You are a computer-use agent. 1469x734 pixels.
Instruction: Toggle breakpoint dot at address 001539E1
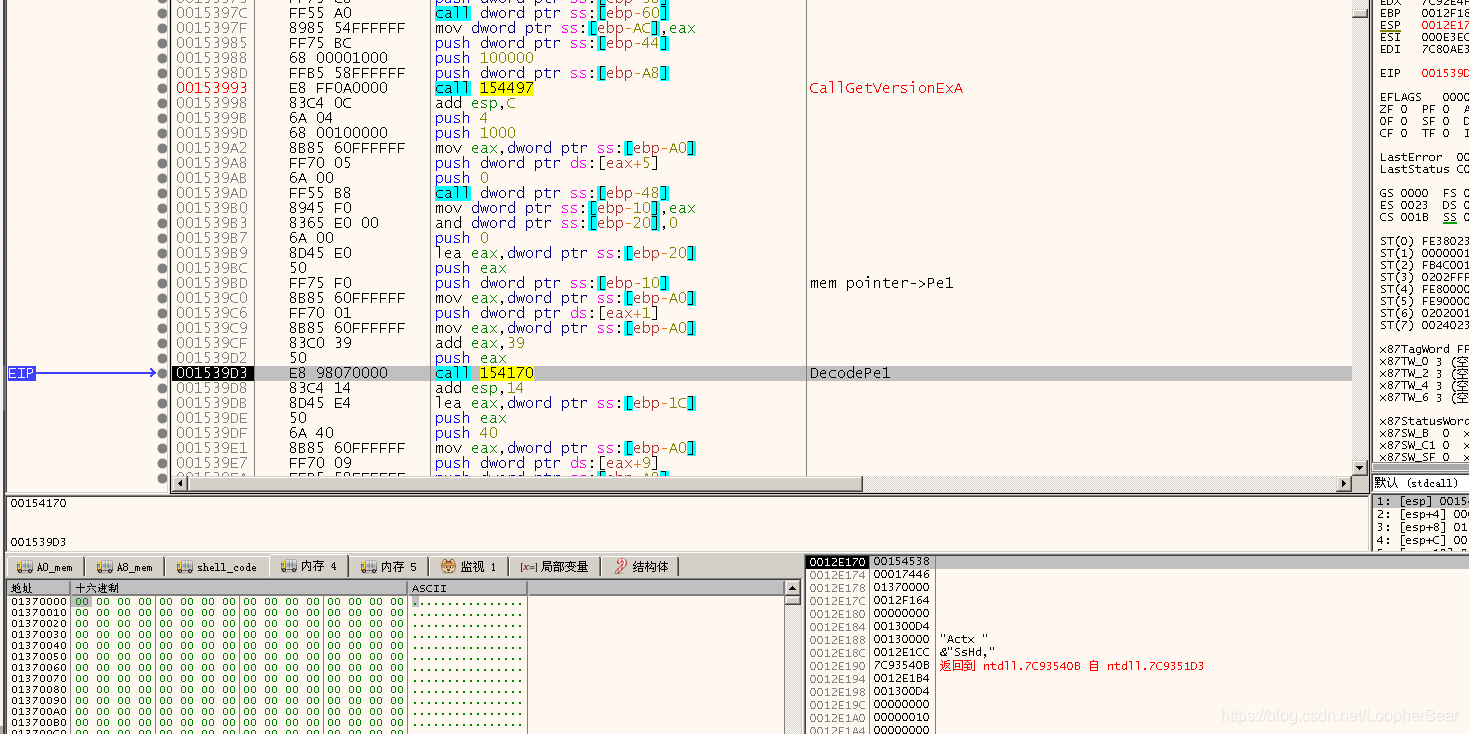162,448
